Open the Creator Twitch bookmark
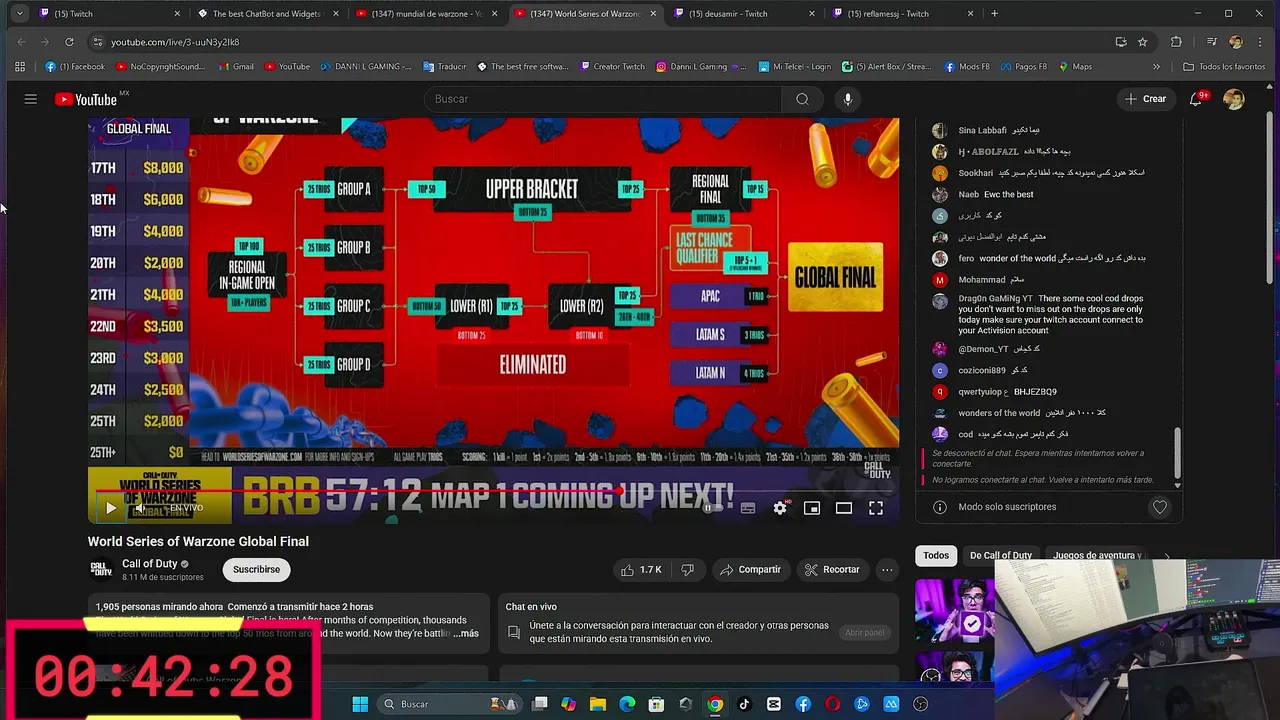This screenshot has width=1280, height=720. [612, 67]
